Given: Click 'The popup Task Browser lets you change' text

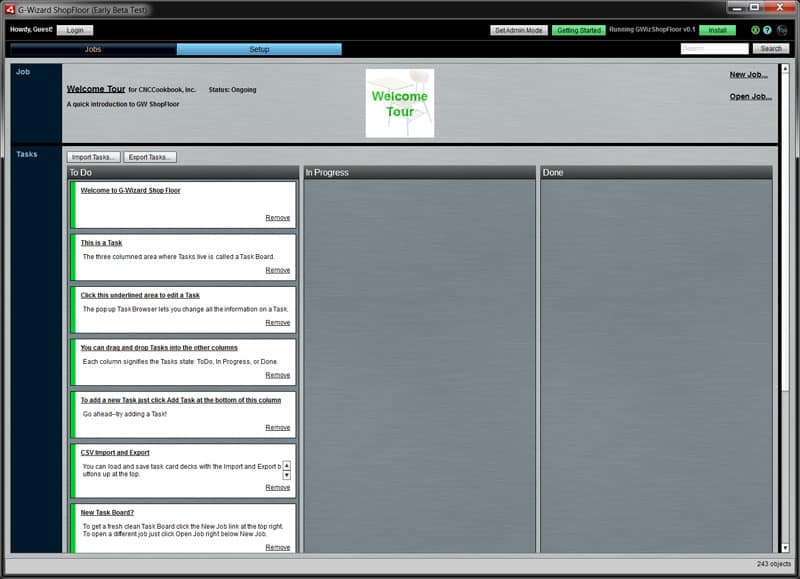Looking at the screenshot, I should click(186, 309).
